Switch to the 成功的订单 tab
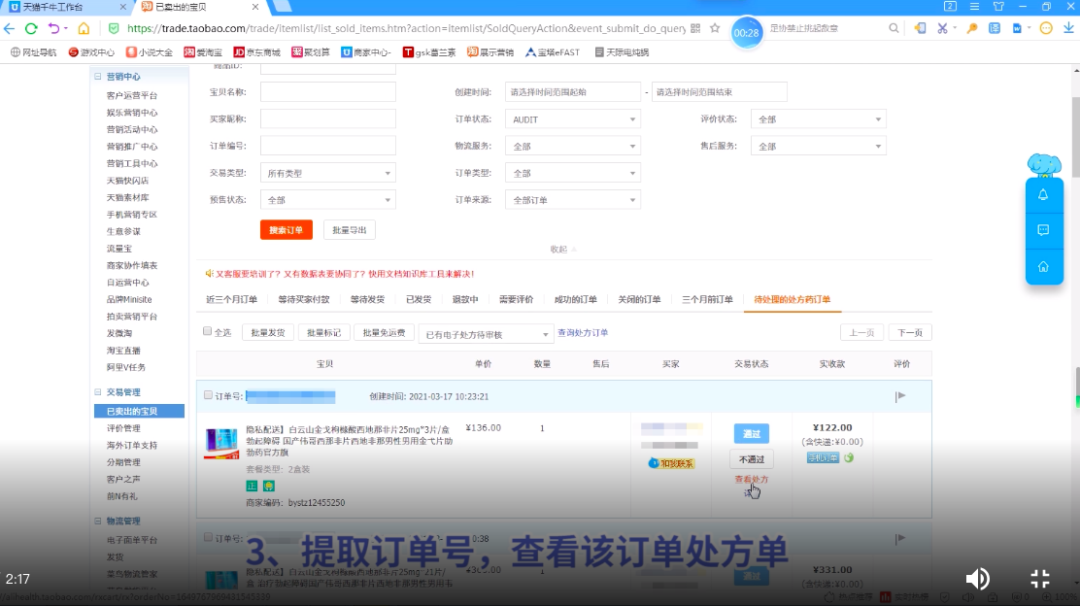Screen dimensions: 1080x606 pyautogui.click(x=575, y=300)
